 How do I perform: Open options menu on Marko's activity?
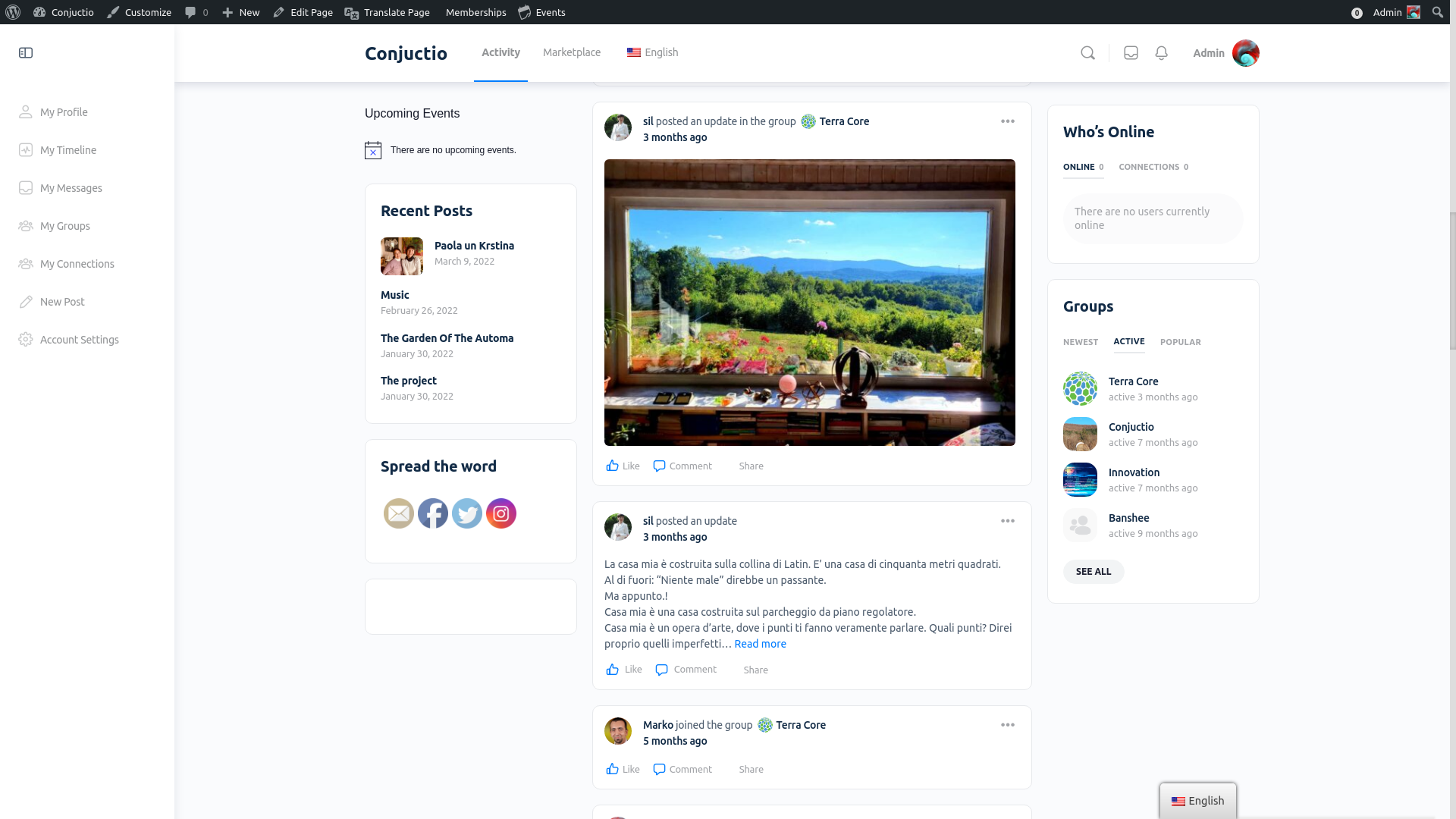coord(1007,725)
